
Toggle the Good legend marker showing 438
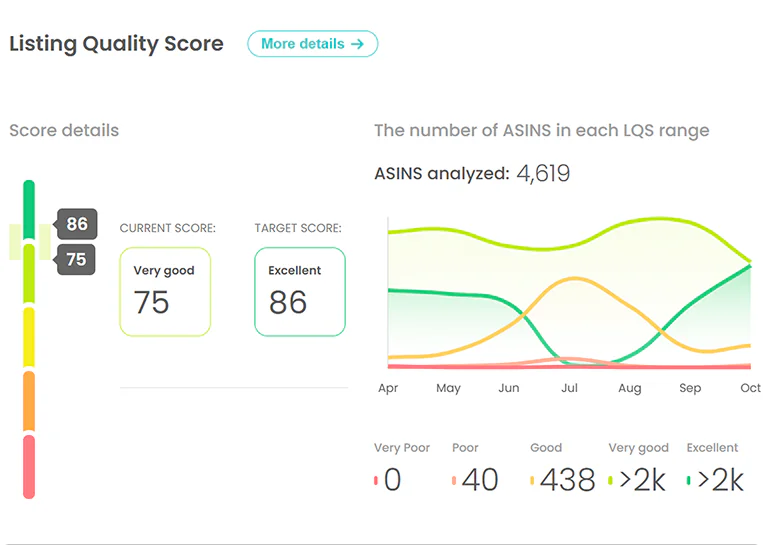pyautogui.click(x=532, y=481)
